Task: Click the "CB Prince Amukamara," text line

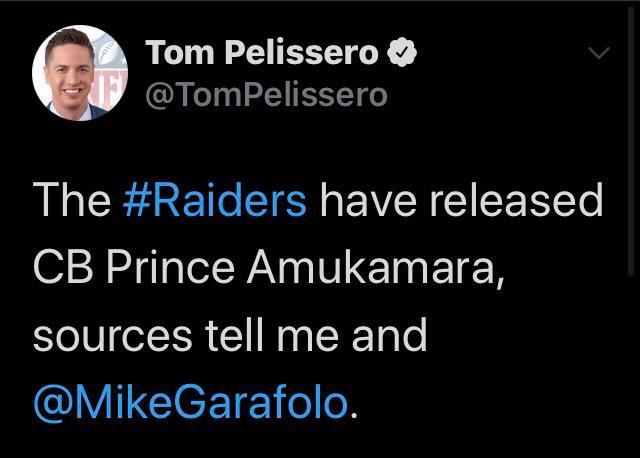Action: point(266,269)
